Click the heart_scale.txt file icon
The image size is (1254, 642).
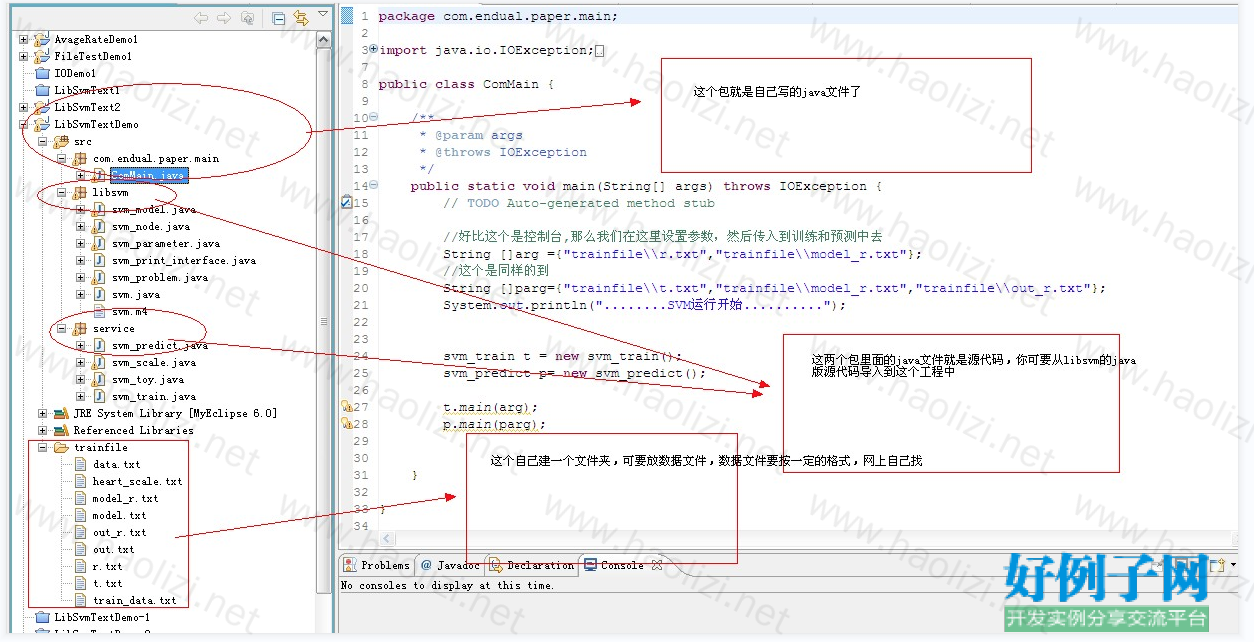[x=81, y=482]
